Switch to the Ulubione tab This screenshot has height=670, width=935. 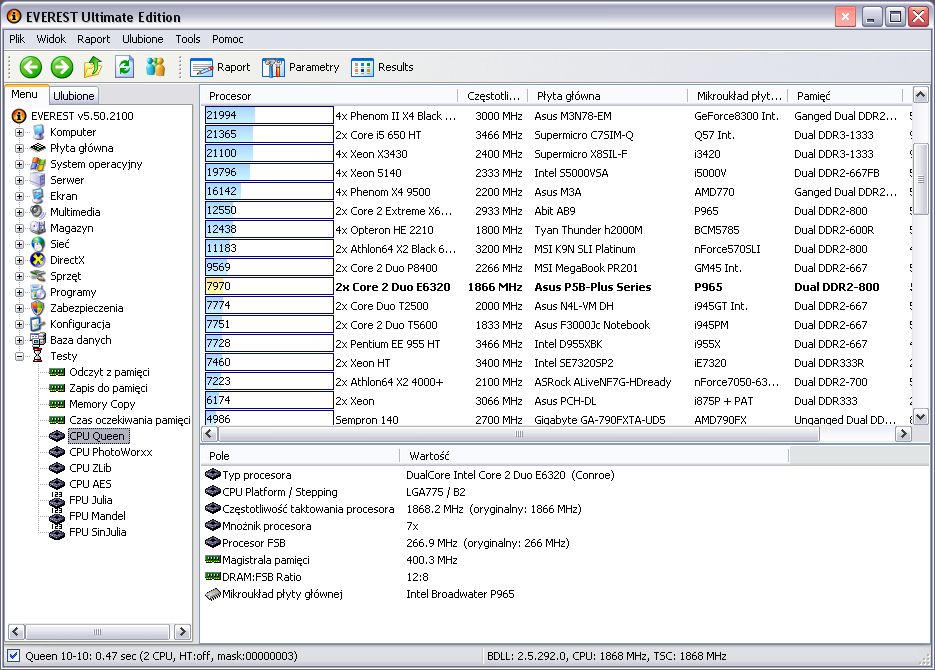(74, 96)
